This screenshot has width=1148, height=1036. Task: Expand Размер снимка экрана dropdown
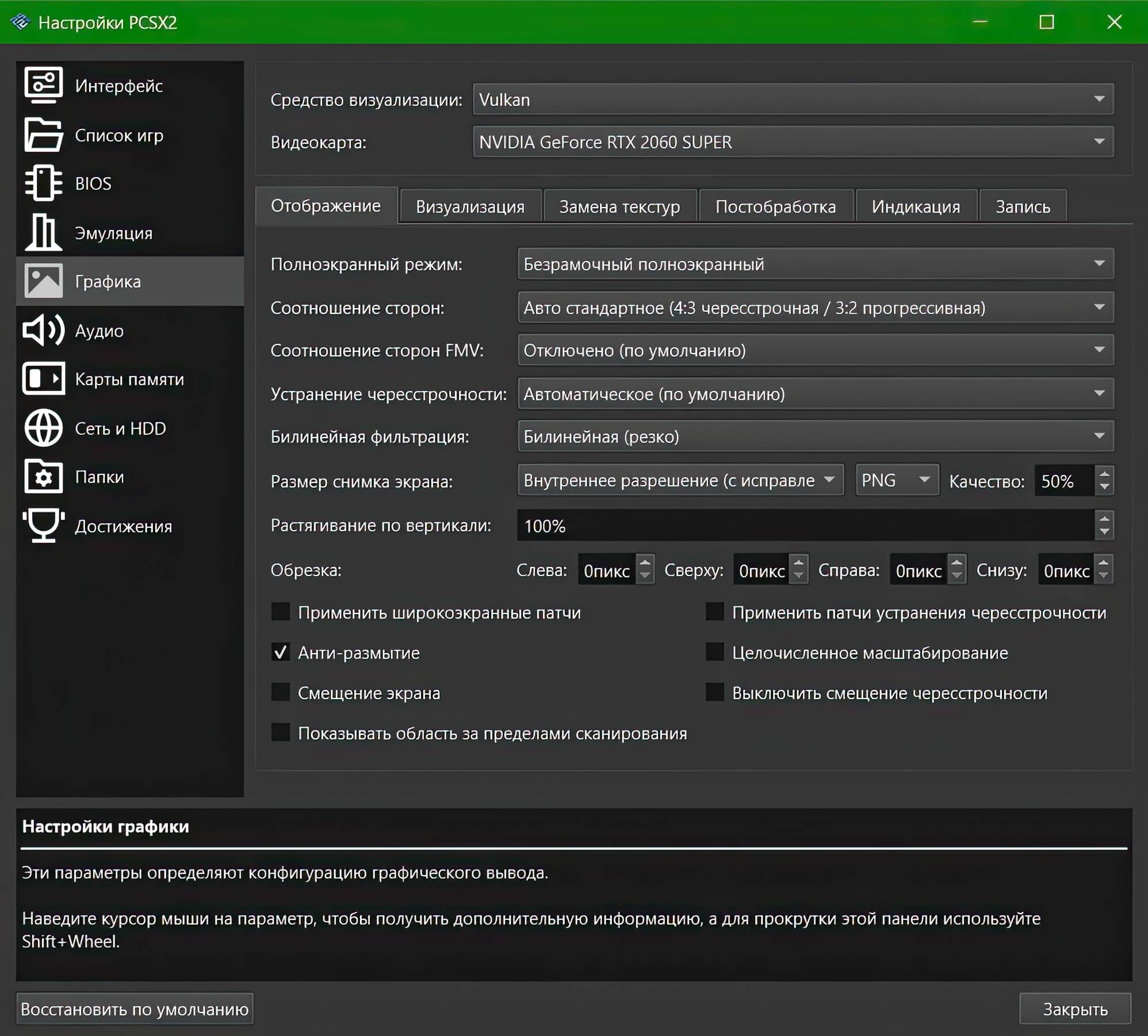pos(680,480)
